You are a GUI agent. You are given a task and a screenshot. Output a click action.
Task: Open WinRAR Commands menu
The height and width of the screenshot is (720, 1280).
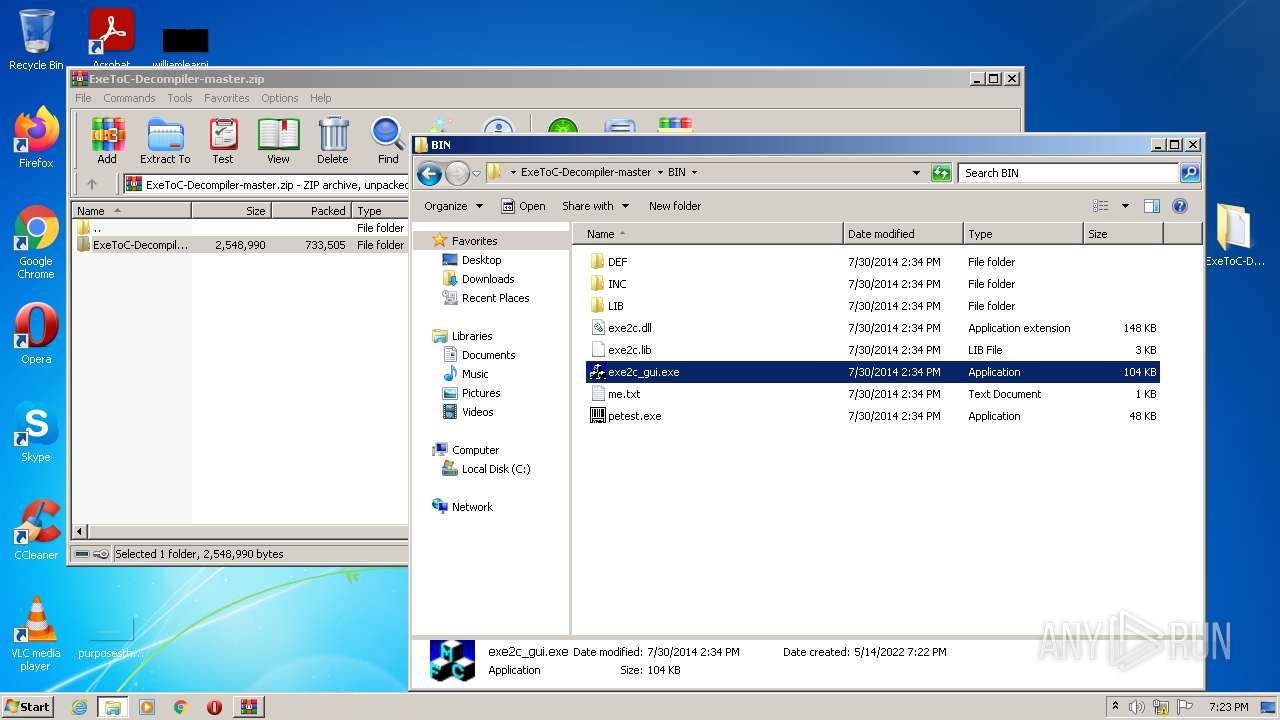pos(129,98)
